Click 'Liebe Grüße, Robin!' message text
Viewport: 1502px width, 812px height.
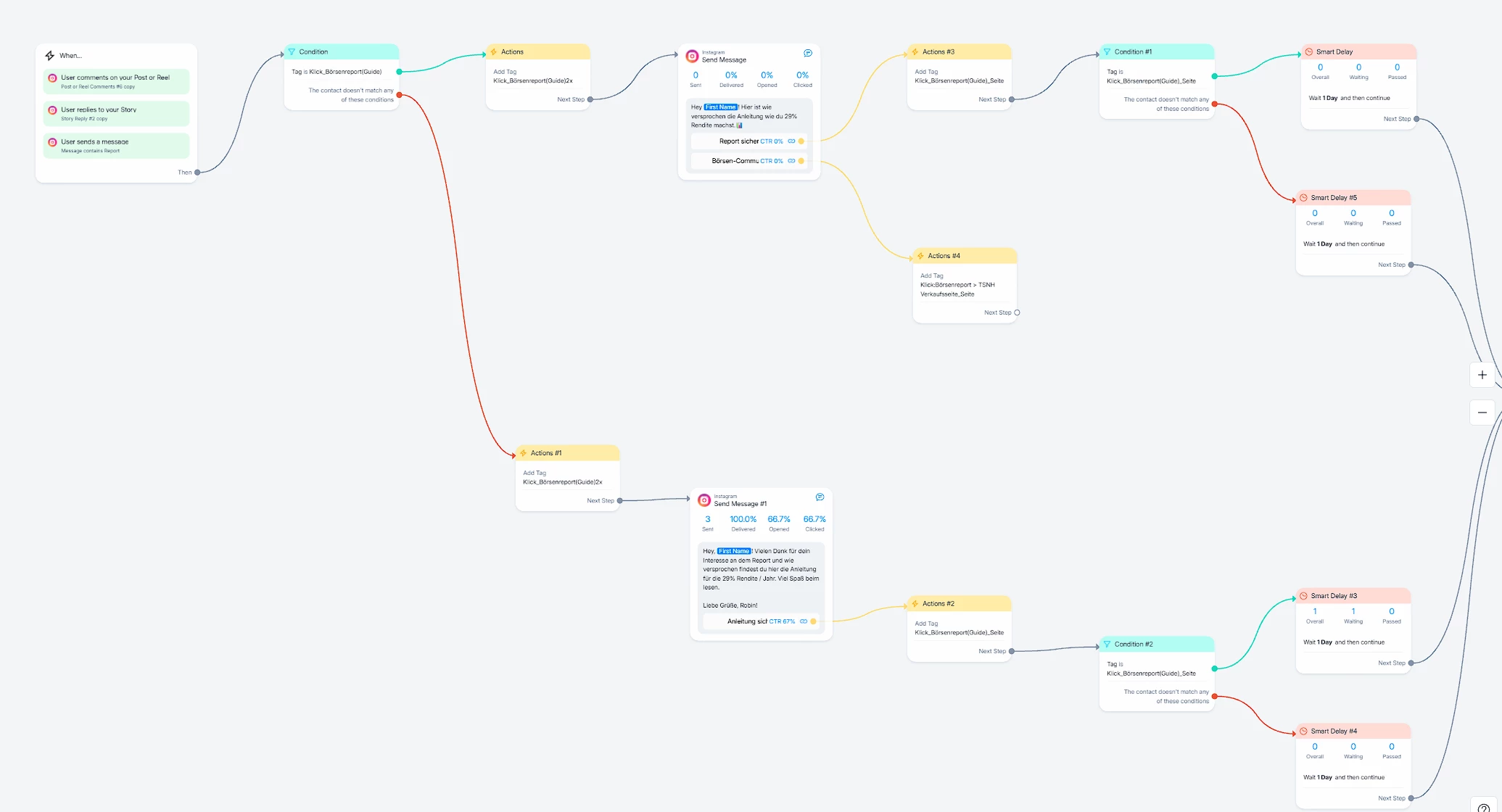pos(730,605)
